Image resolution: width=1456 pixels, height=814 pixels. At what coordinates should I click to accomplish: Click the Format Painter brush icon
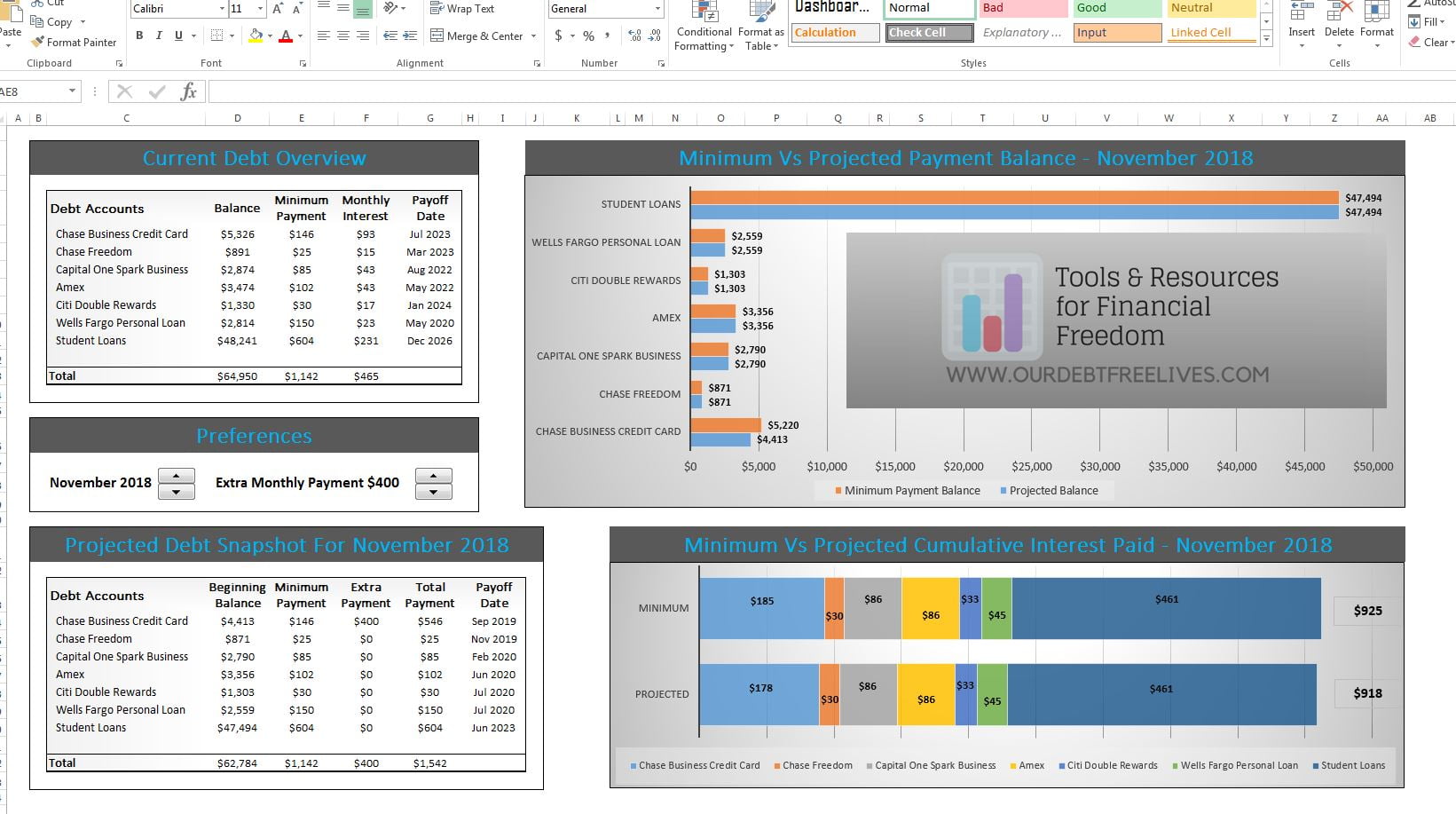pos(37,42)
